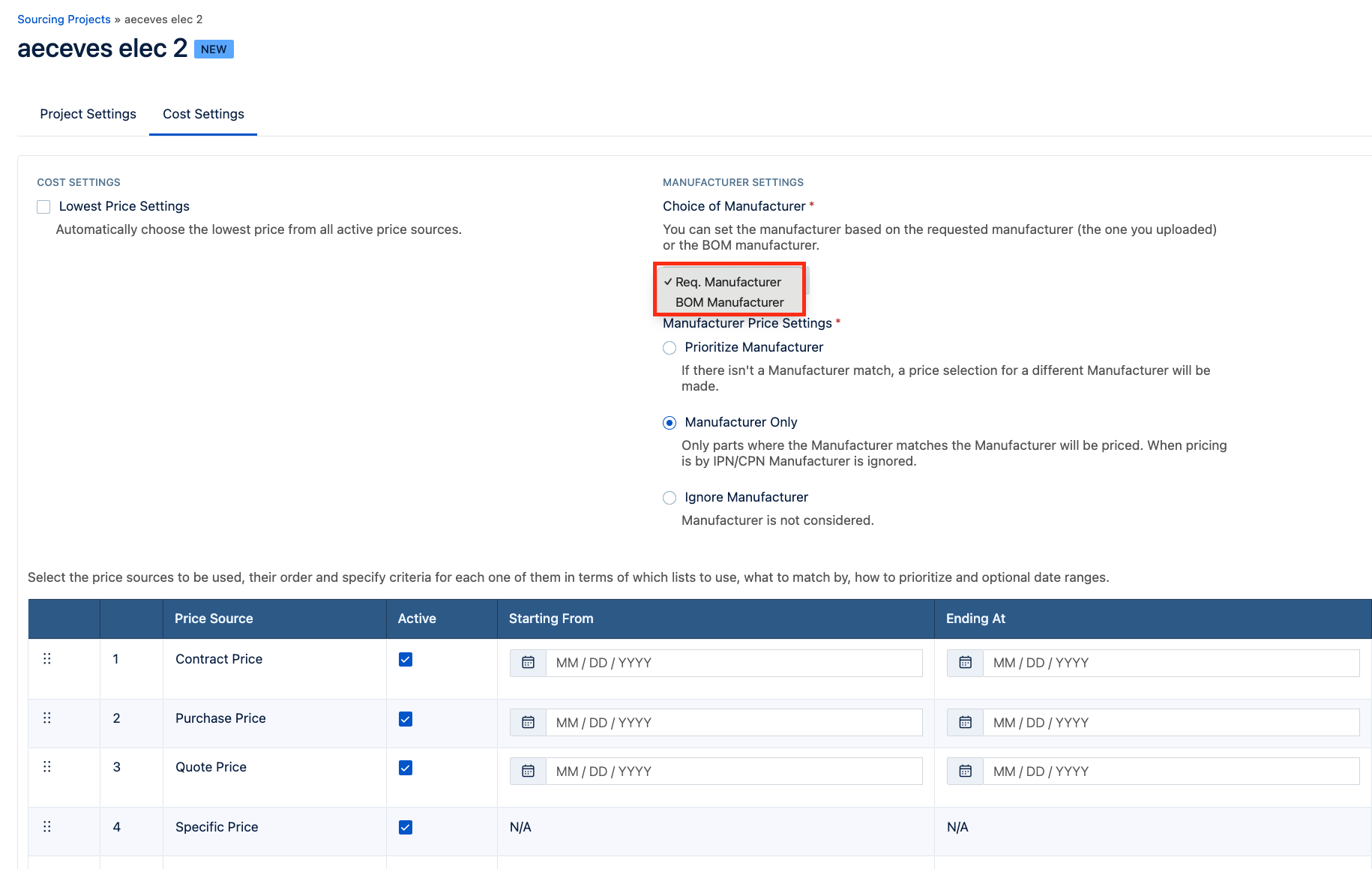Screen dimensions: 1372x869
Task: Choose the Ignore Manufacturer radio button
Action: [x=670, y=498]
